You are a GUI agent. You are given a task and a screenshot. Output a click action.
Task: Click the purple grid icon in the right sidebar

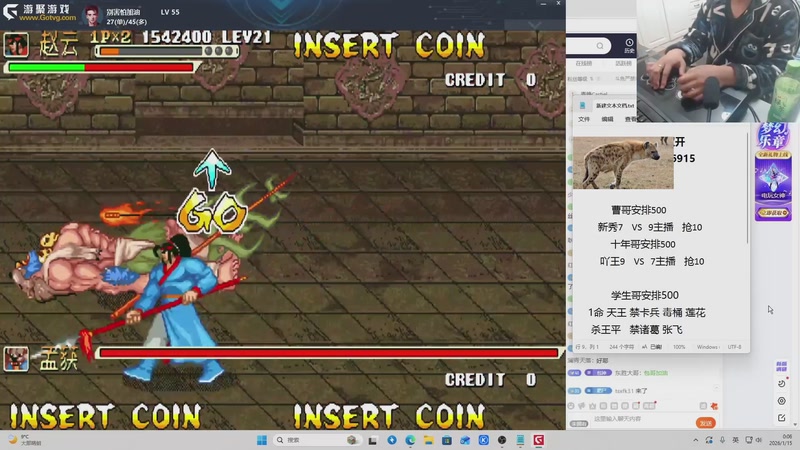[781, 366]
